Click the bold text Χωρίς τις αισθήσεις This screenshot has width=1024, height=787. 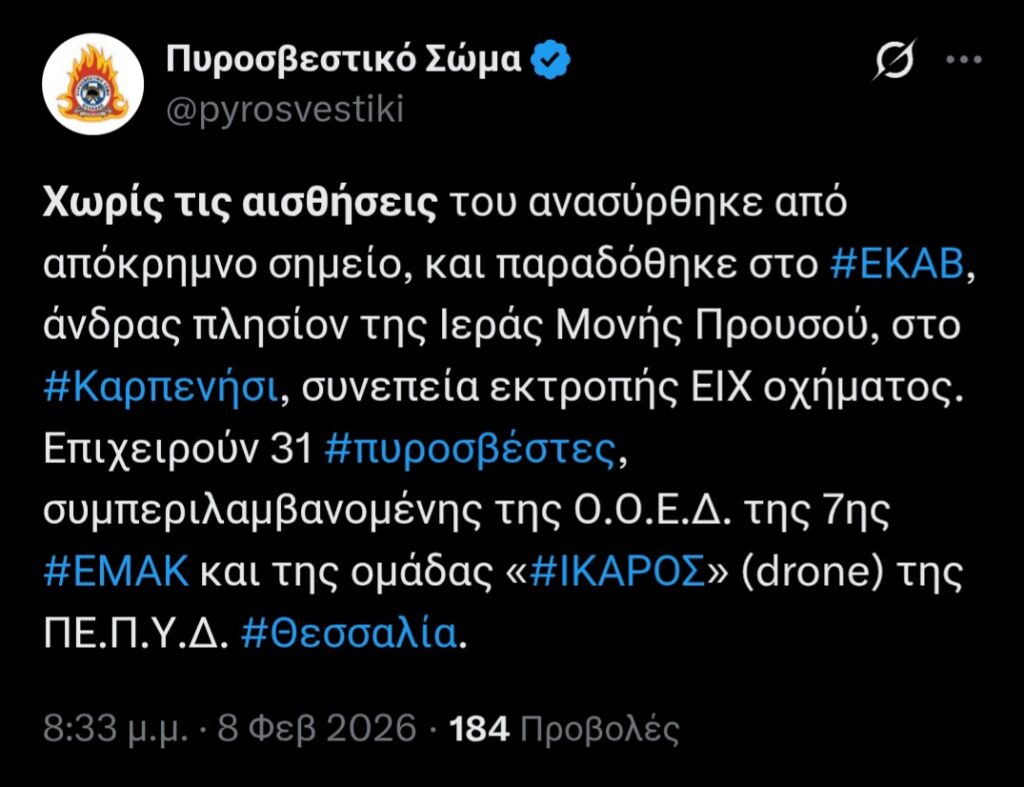click(240, 205)
